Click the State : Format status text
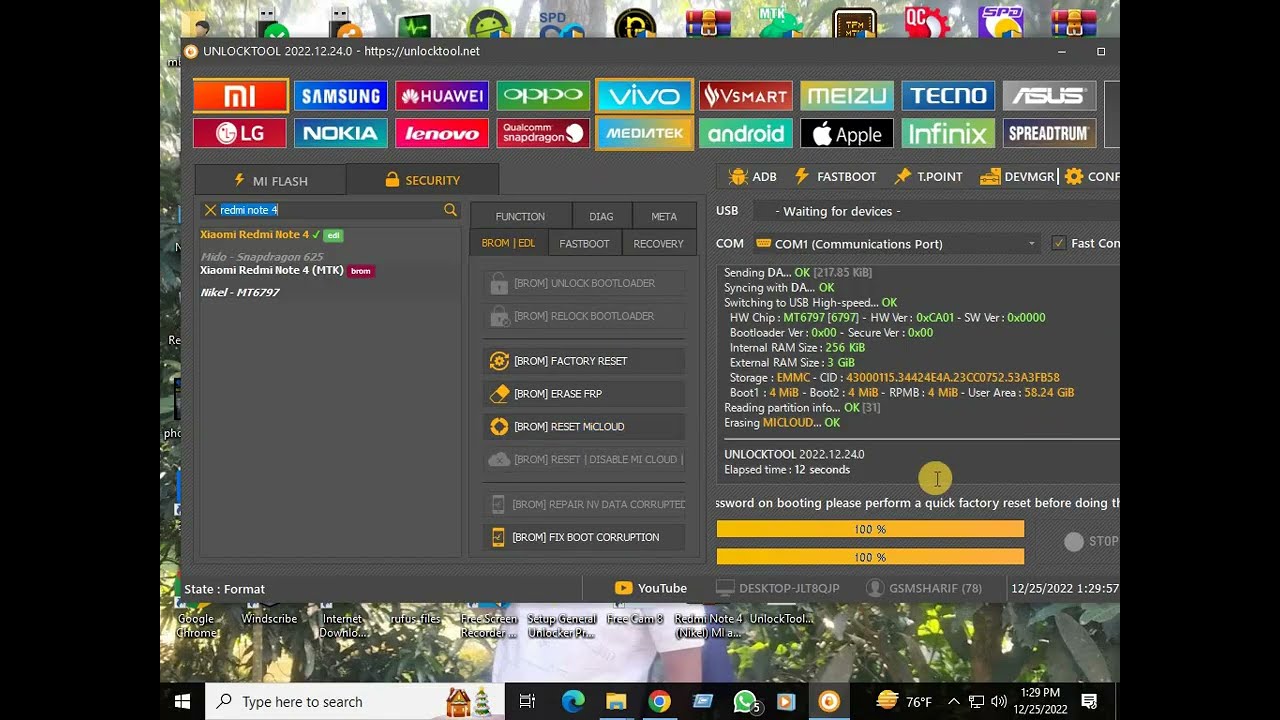 [x=225, y=590]
